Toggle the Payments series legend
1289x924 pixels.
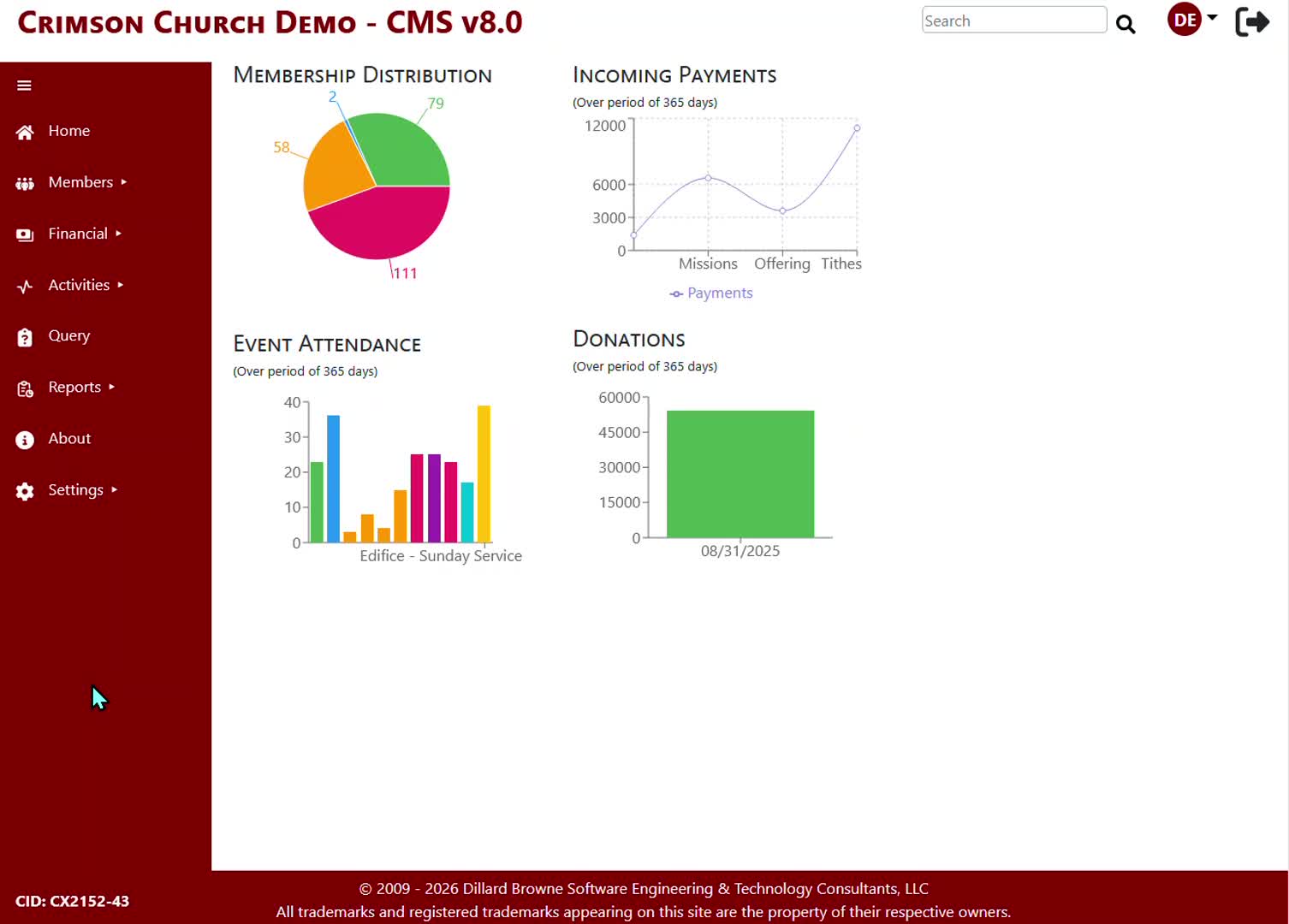point(711,293)
